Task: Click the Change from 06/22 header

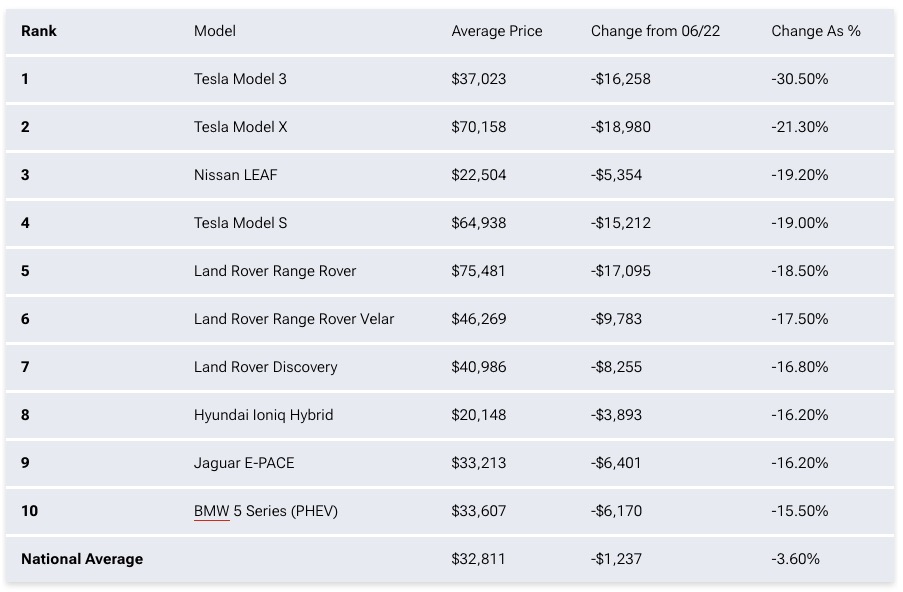Action: (655, 31)
